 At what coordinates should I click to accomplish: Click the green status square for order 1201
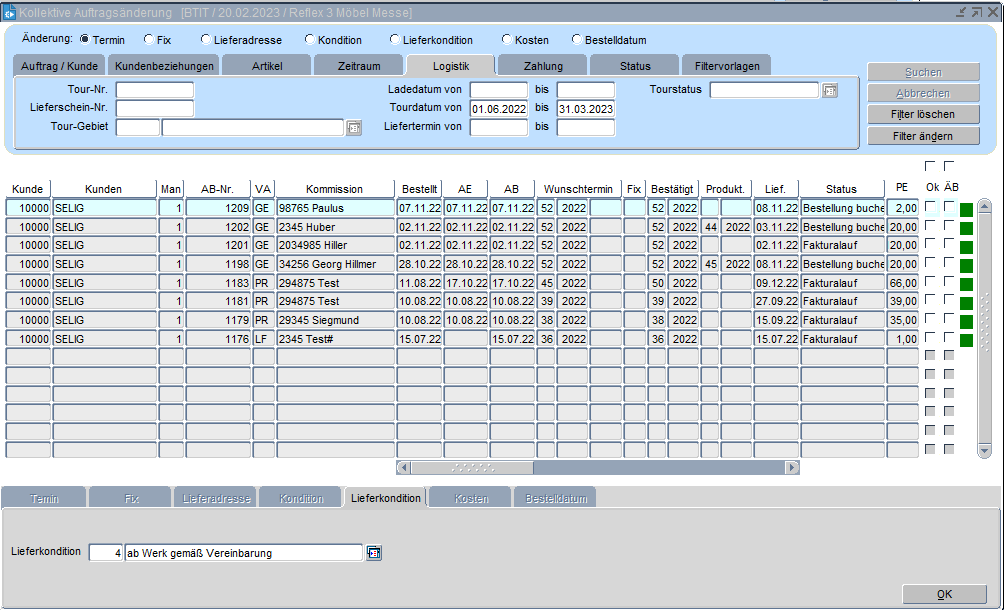click(x=966, y=247)
